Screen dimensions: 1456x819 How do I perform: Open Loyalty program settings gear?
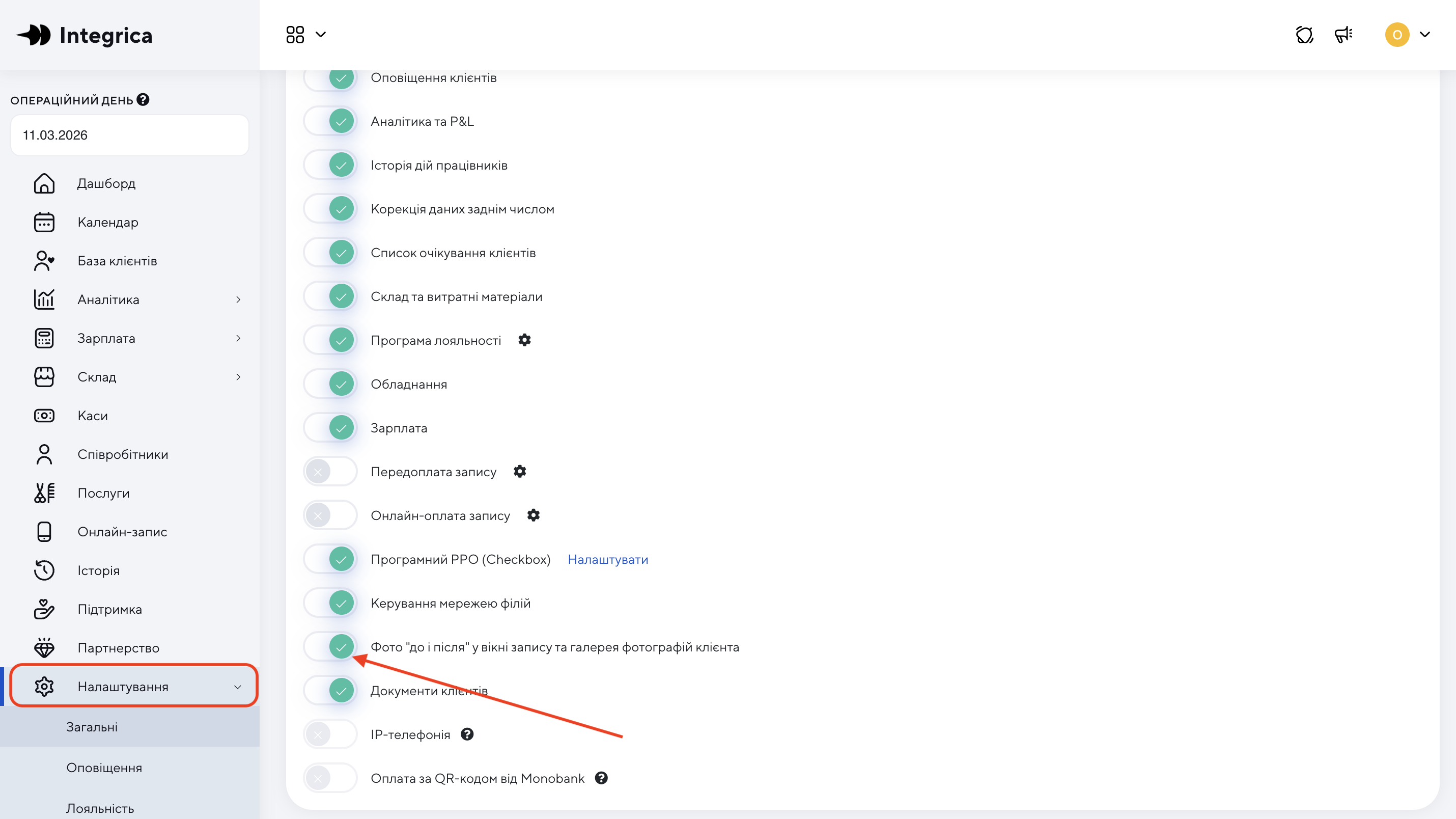click(524, 340)
